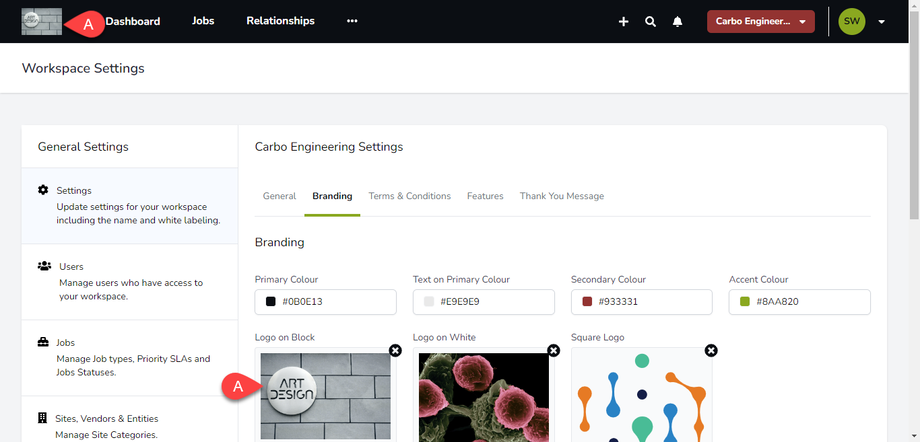Expand the Carbo Engineering workspace dropdown
920x442 pixels.
coord(760,21)
